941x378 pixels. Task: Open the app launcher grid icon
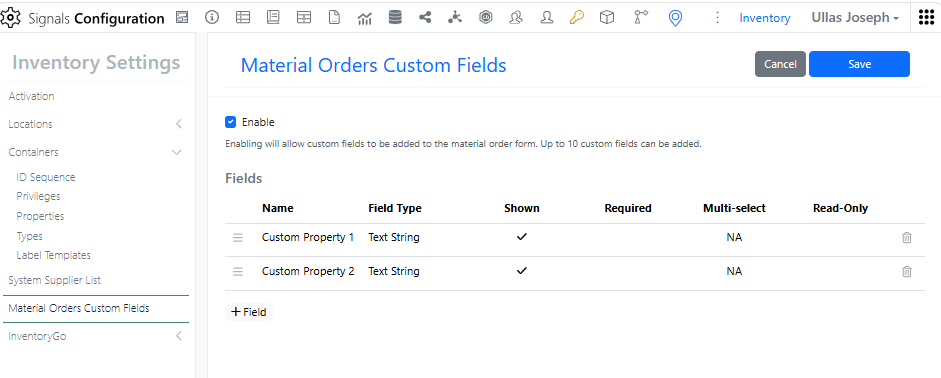pyautogui.click(x=927, y=18)
